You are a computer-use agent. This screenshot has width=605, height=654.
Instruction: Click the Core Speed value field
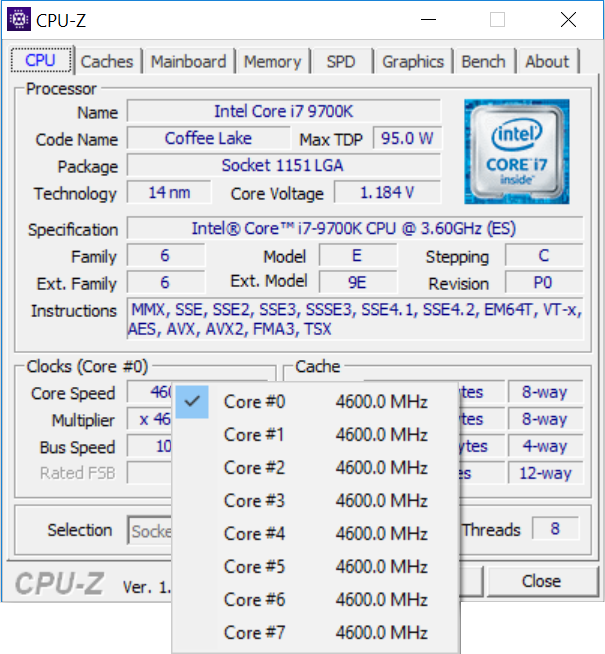pyautogui.click(x=150, y=392)
